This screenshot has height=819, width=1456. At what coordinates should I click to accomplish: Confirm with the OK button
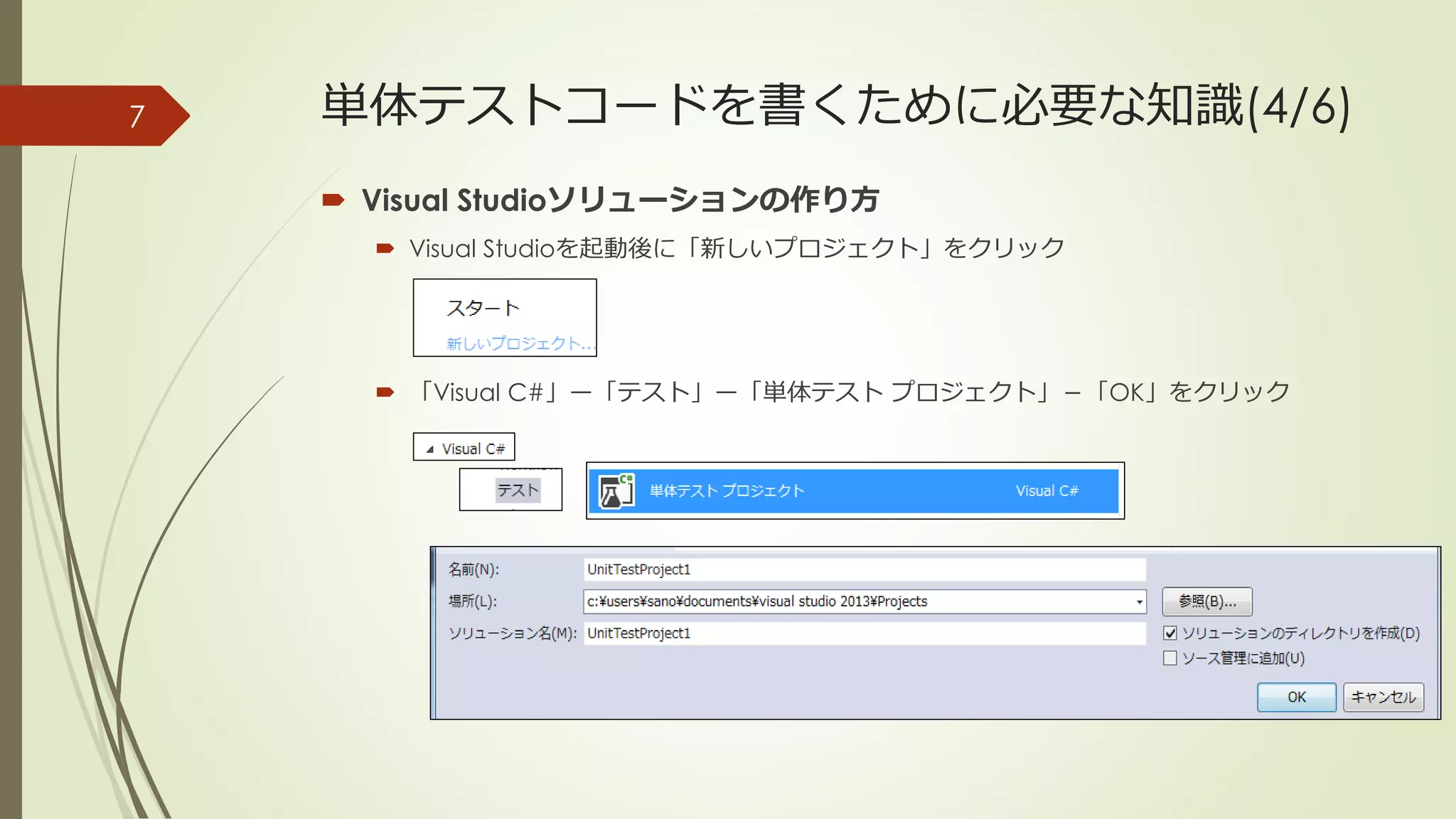(1297, 697)
